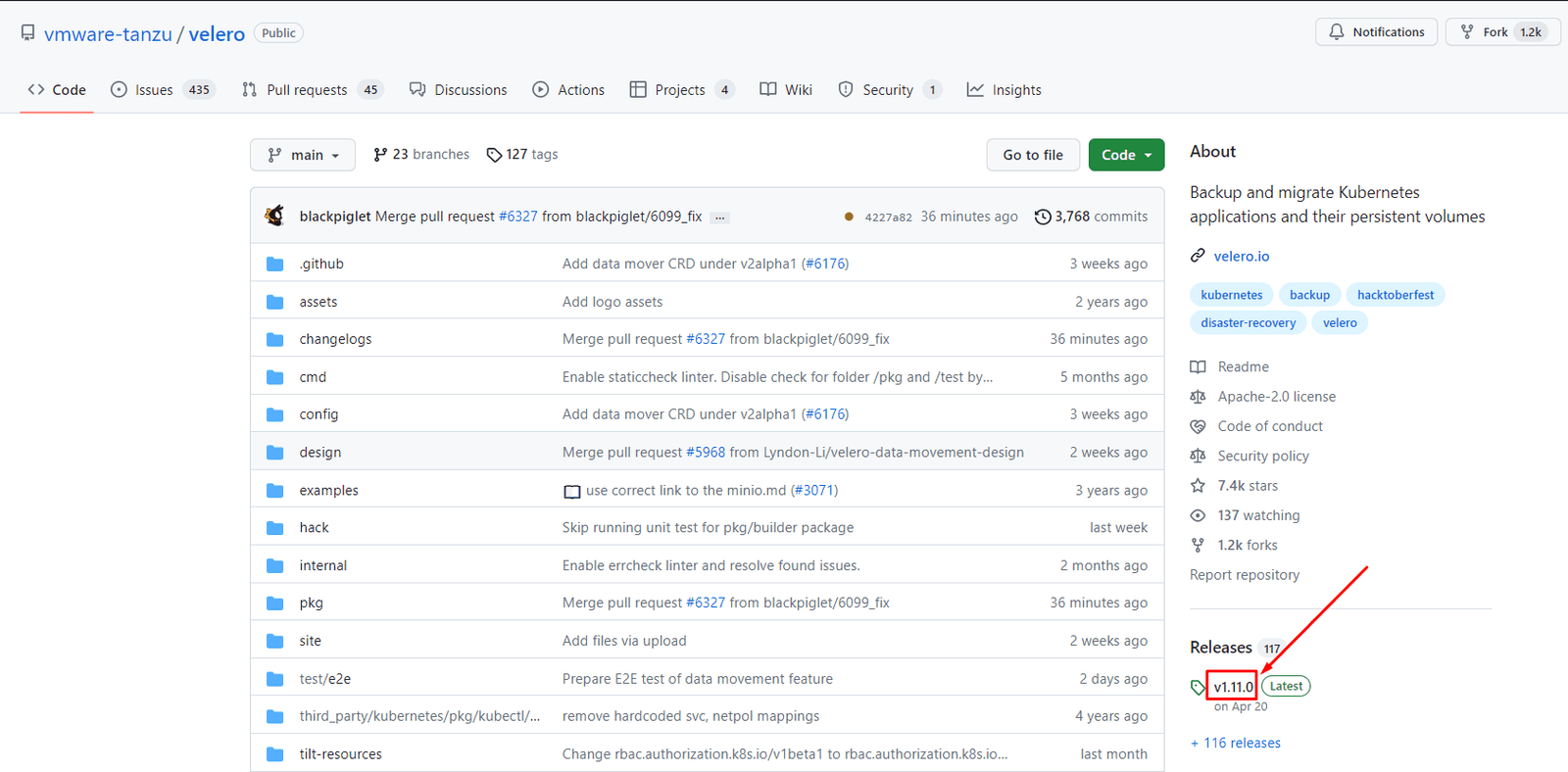This screenshot has height=772, width=1568.
Task: View the + 116 releases link
Action: (1236, 744)
